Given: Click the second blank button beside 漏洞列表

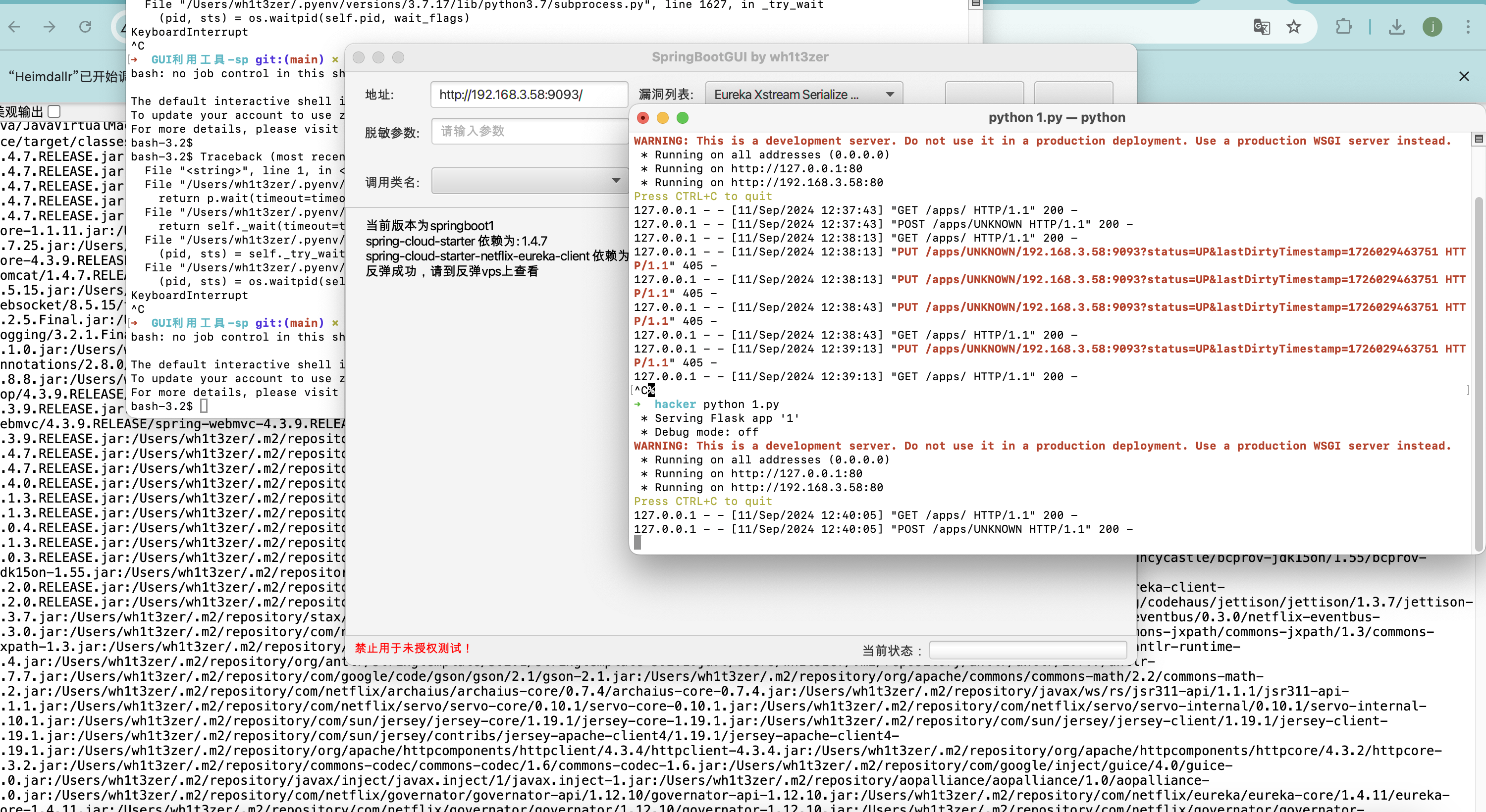Looking at the screenshot, I should click(x=1073, y=94).
